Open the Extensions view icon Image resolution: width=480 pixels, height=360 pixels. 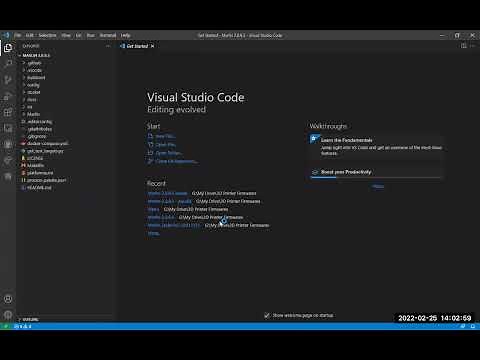(8, 112)
